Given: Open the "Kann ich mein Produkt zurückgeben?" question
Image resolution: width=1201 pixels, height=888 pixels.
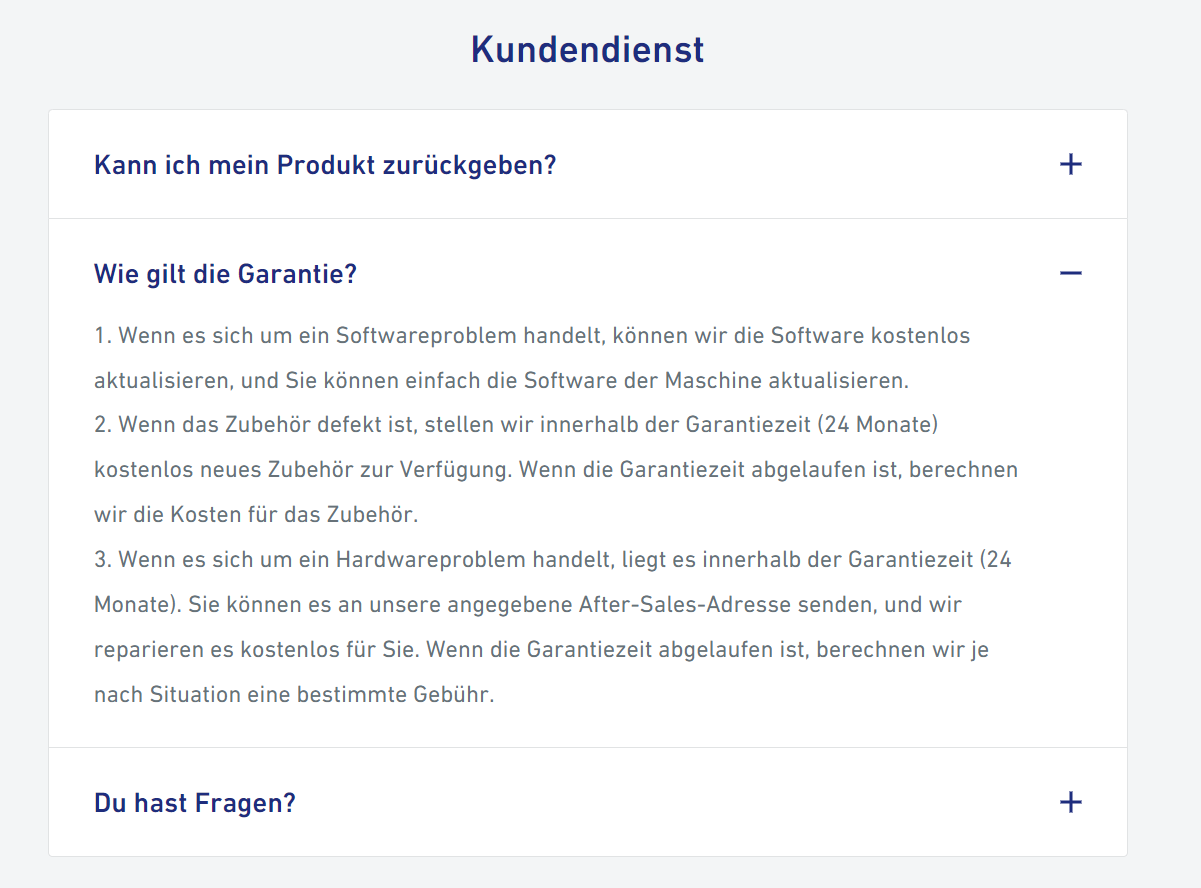Looking at the screenshot, I should click(x=325, y=164).
